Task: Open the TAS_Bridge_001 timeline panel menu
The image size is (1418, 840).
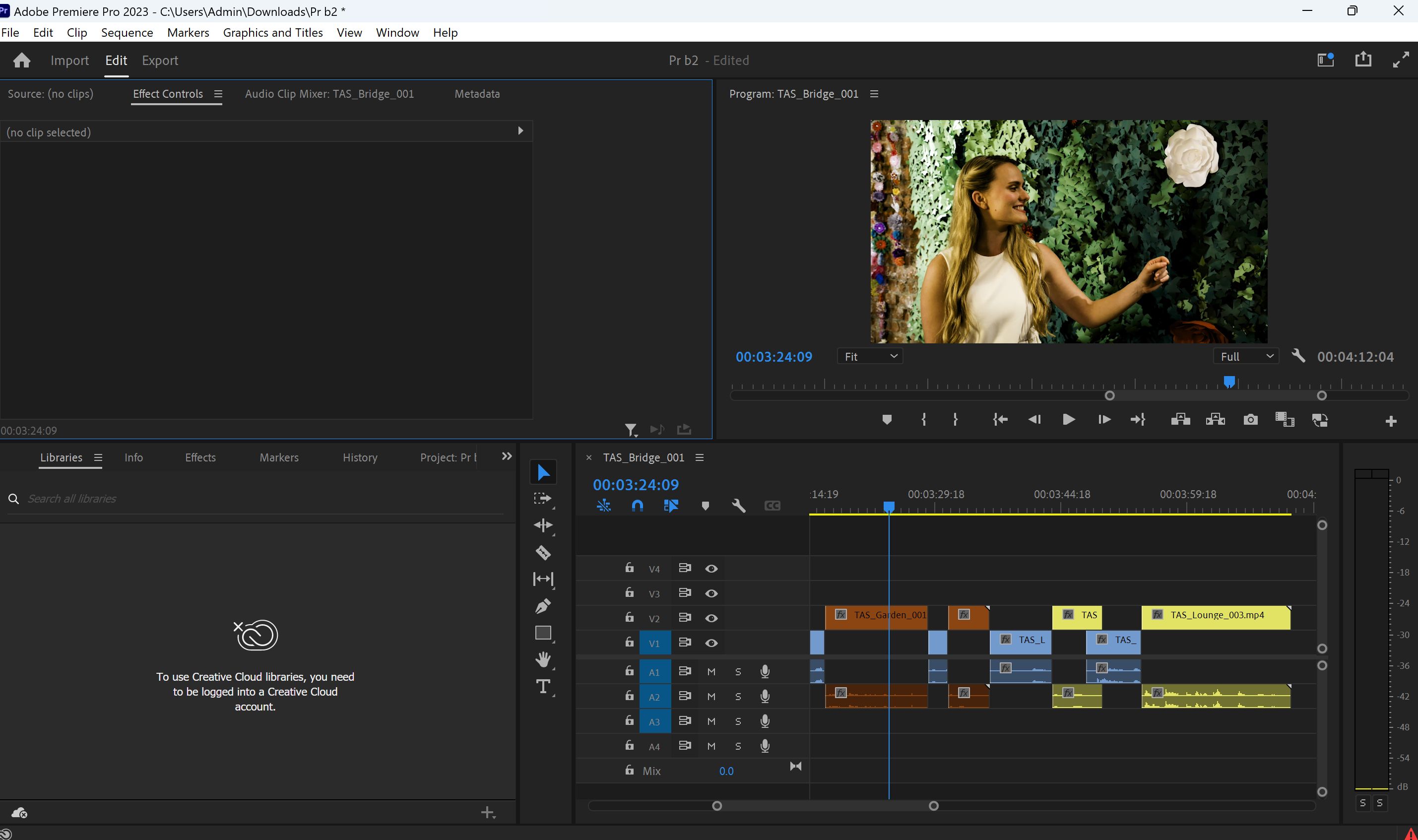Action: click(x=700, y=457)
